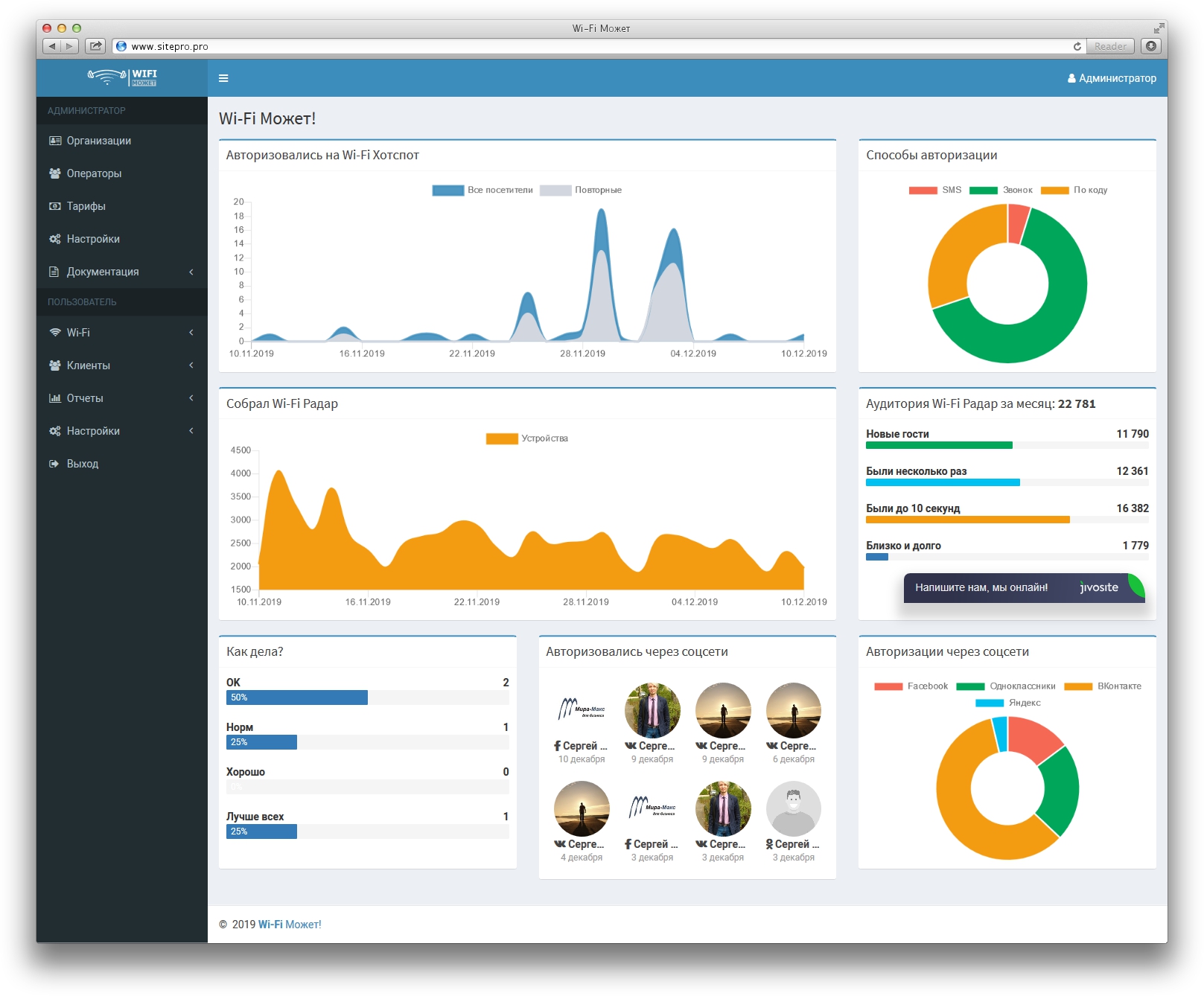Image resolution: width=1204 pixels, height=996 pixels.
Task: Open the Администратор user menu
Action: pos(1111,78)
